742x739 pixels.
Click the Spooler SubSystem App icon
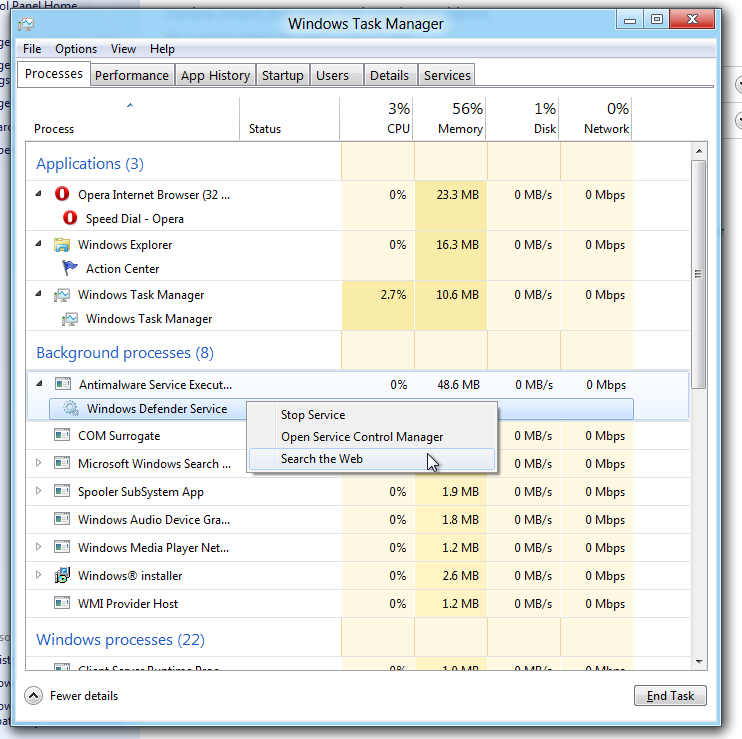pyautogui.click(x=62, y=491)
